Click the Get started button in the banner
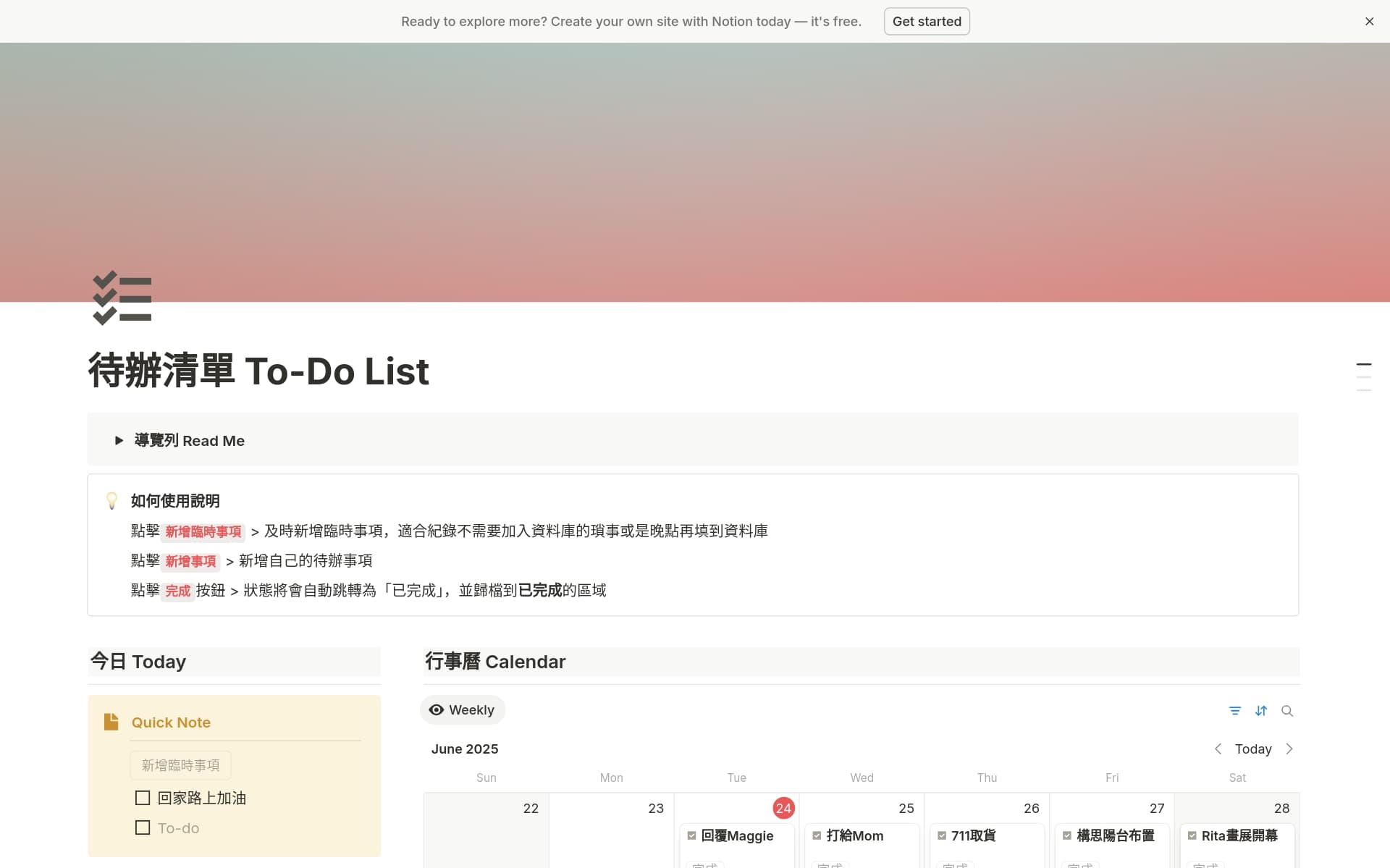The width and height of the screenshot is (1390, 868). (927, 21)
